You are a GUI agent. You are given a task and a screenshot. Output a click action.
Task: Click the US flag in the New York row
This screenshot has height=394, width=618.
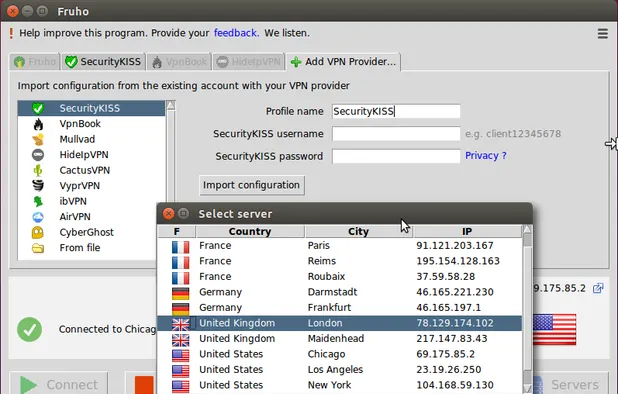point(181,387)
